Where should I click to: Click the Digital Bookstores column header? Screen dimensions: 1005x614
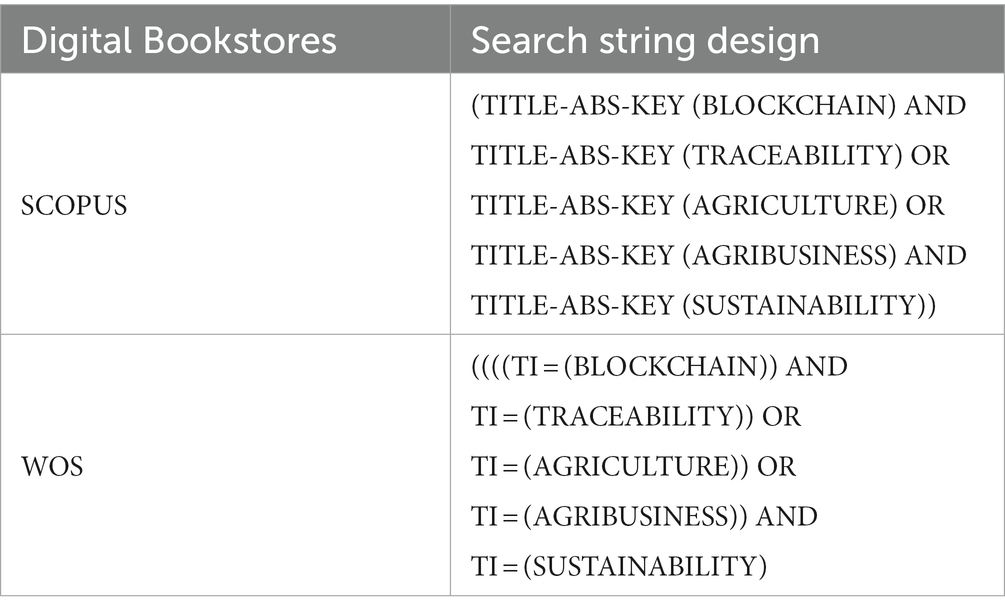coord(179,41)
